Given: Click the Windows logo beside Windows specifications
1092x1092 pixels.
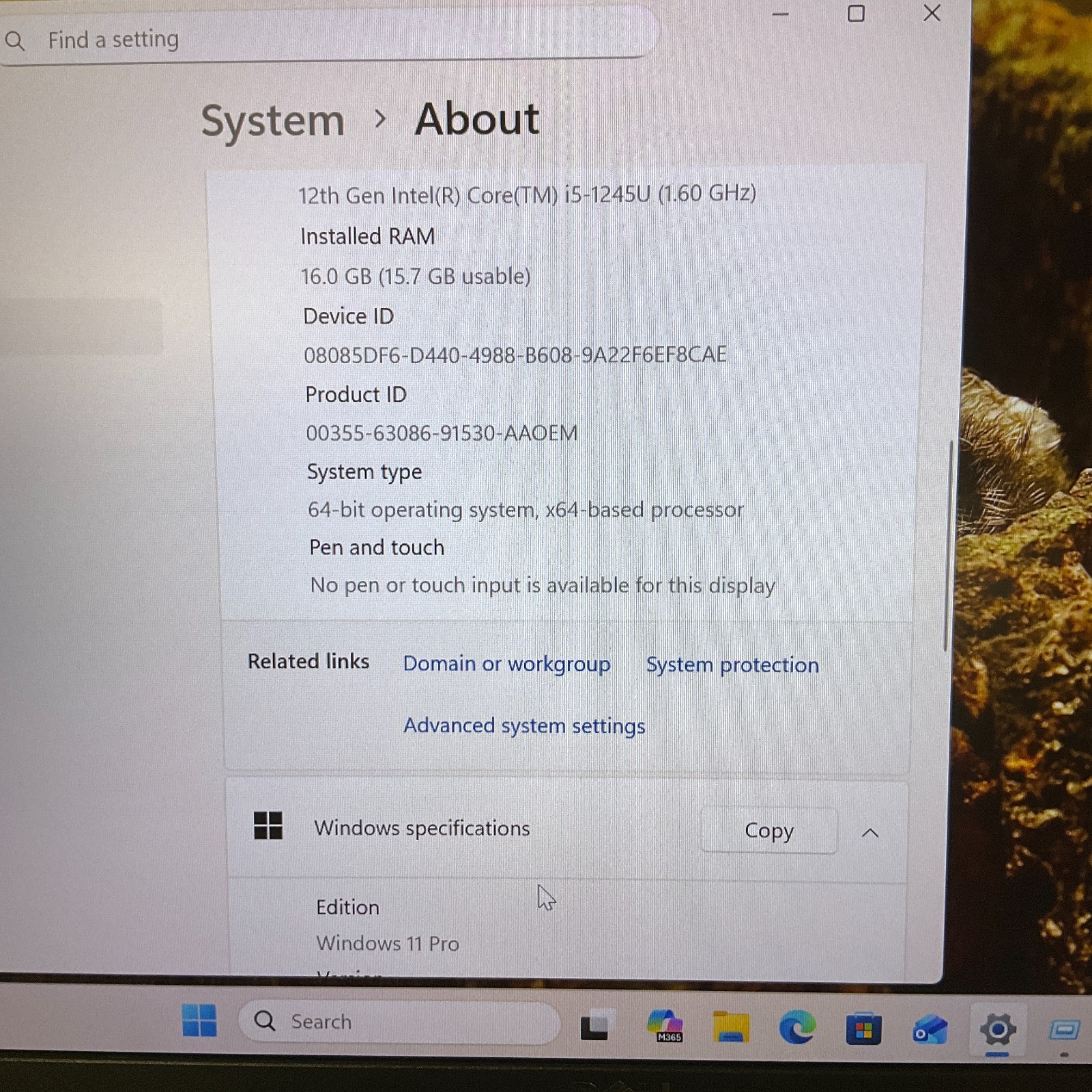Looking at the screenshot, I should coord(268,825).
